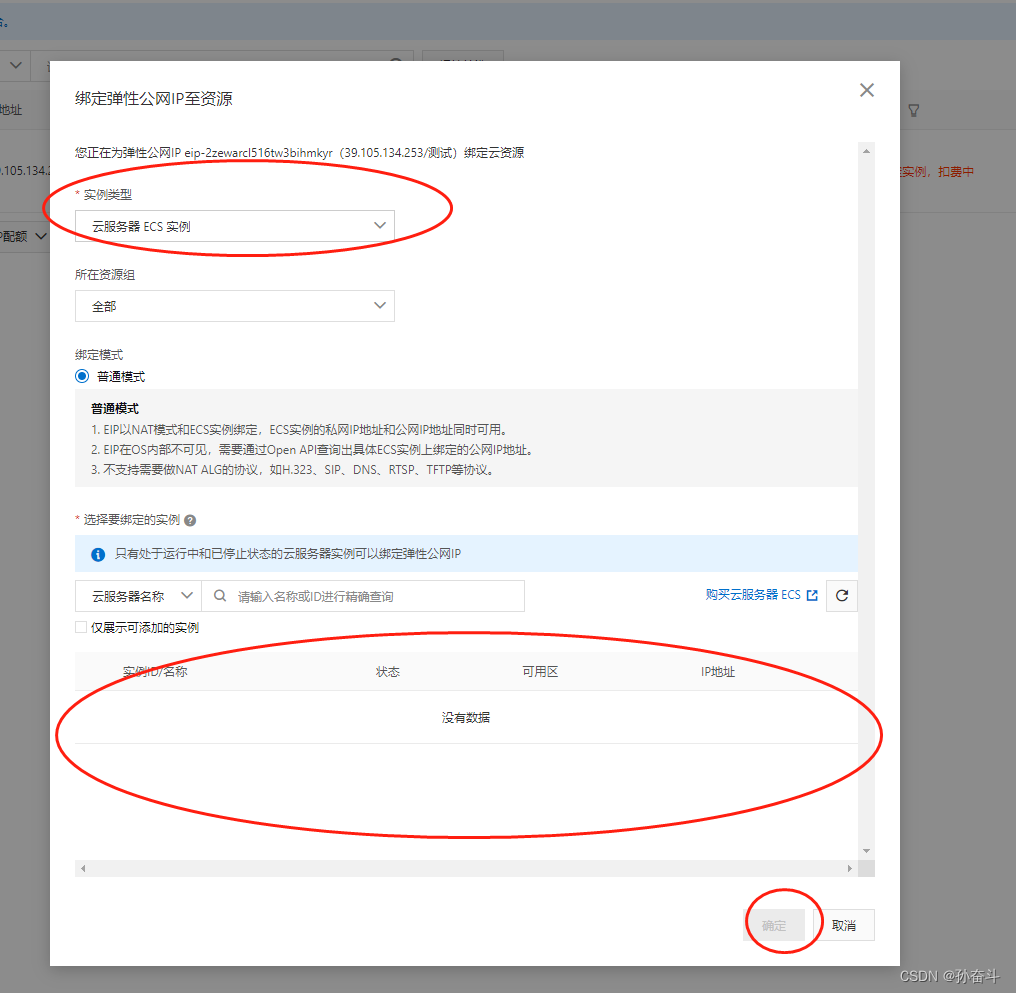Click the horizontal scrollbar left arrow
The width and height of the screenshot is (1016, 993).
[83, 869]
